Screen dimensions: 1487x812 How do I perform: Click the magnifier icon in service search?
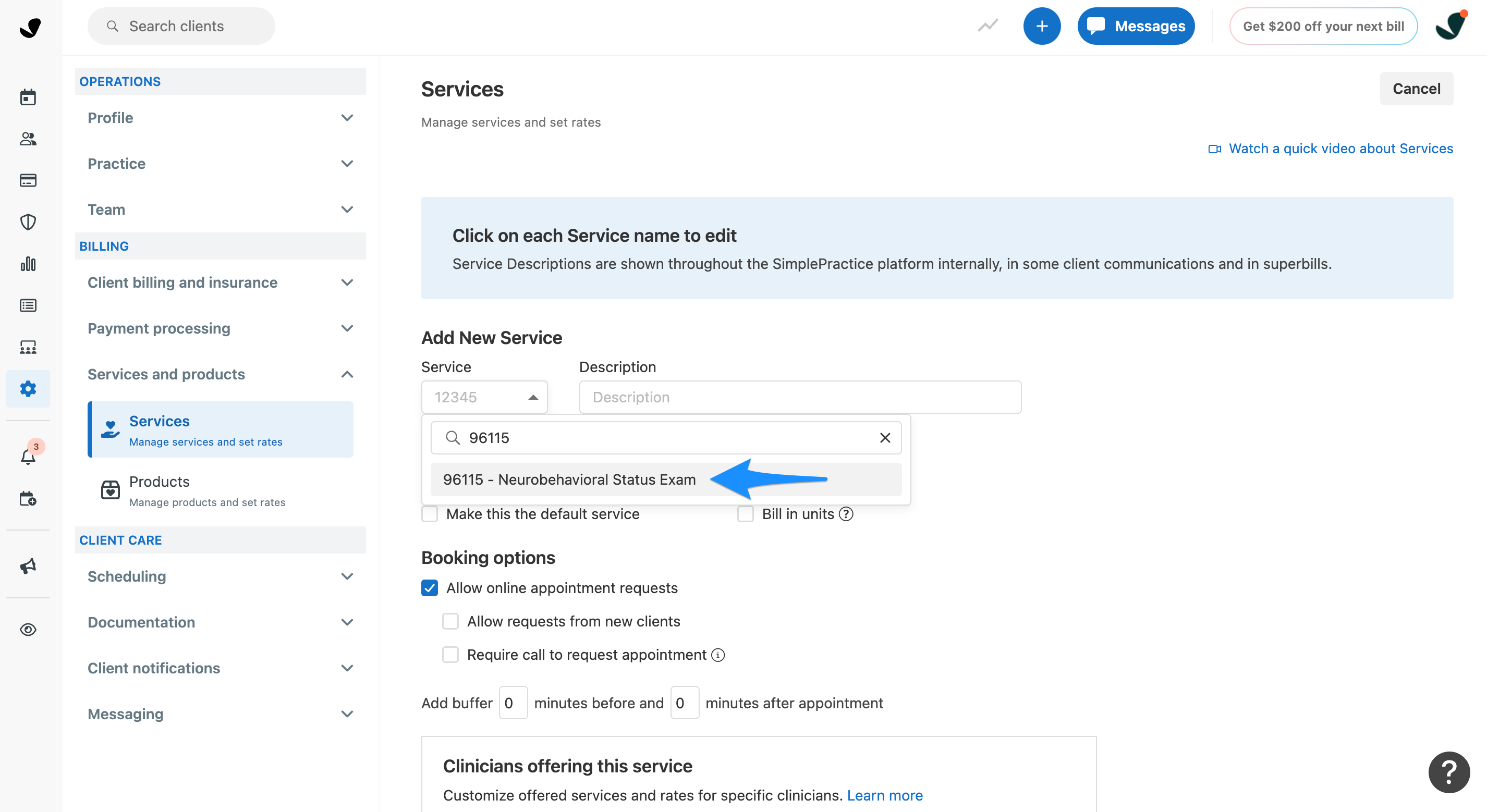pos(453,438)
